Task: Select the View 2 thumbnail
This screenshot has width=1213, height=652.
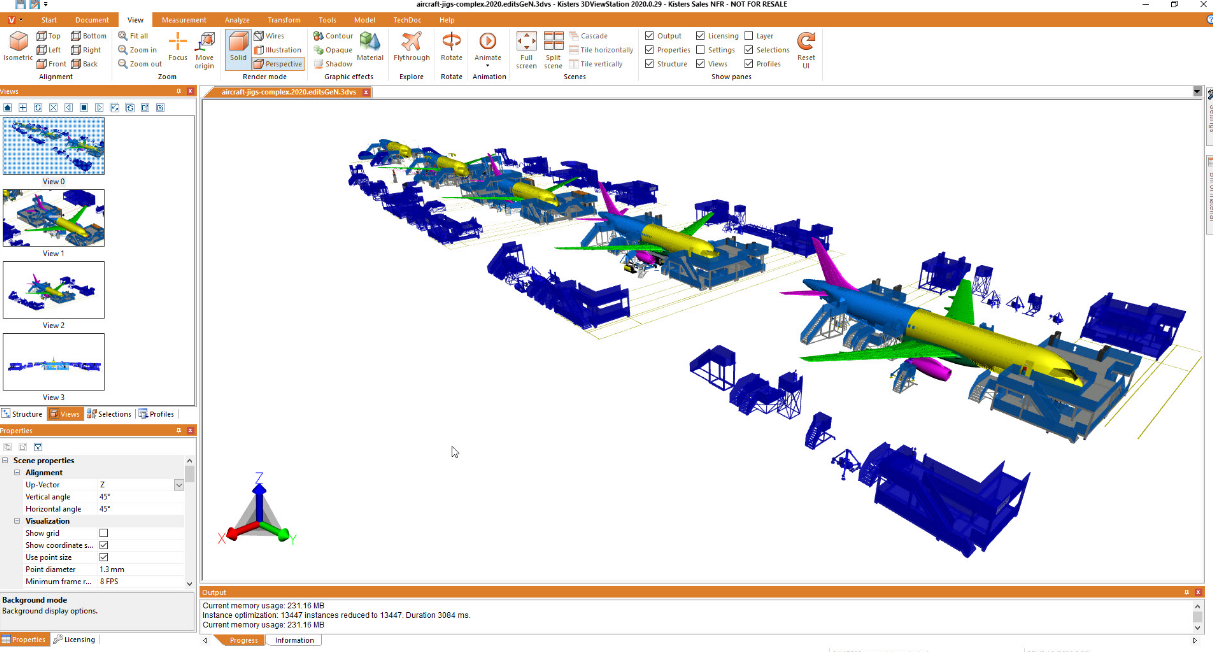Action: (53, 290)
